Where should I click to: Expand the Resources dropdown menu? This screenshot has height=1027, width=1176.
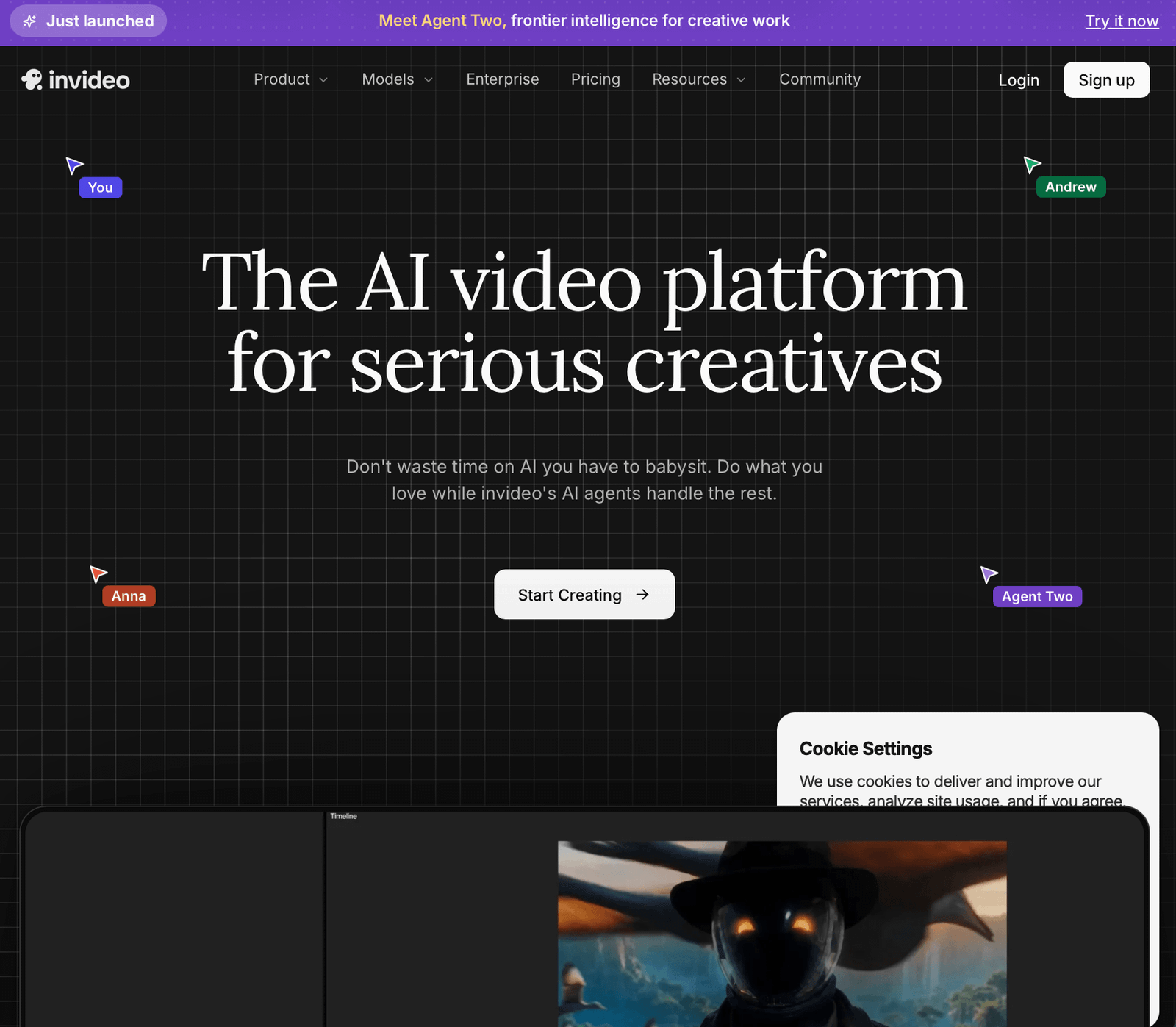click(698, 79)
